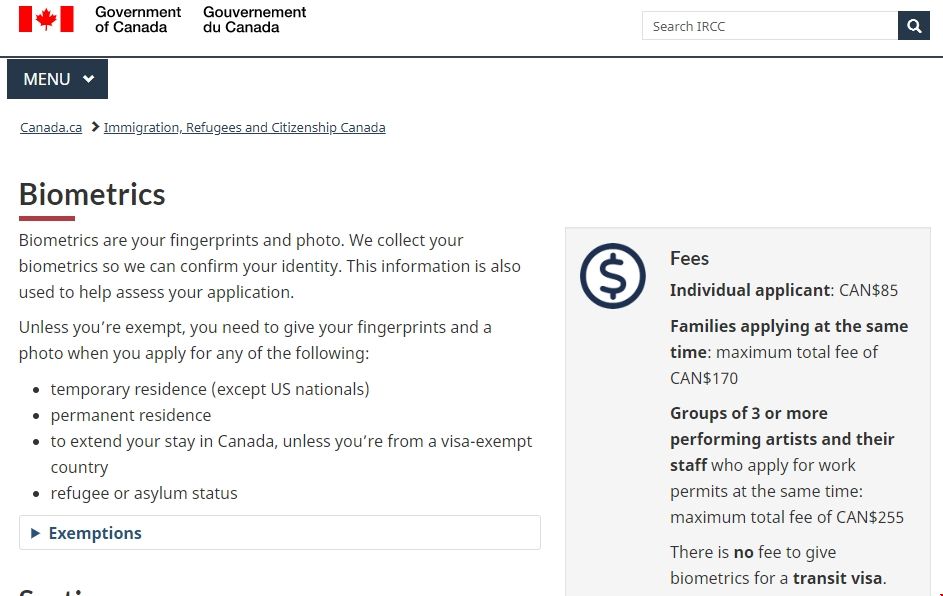943x596 pixels.
Task: Click the Government of Canada wordmark
Action: click(x=138, y=19)
